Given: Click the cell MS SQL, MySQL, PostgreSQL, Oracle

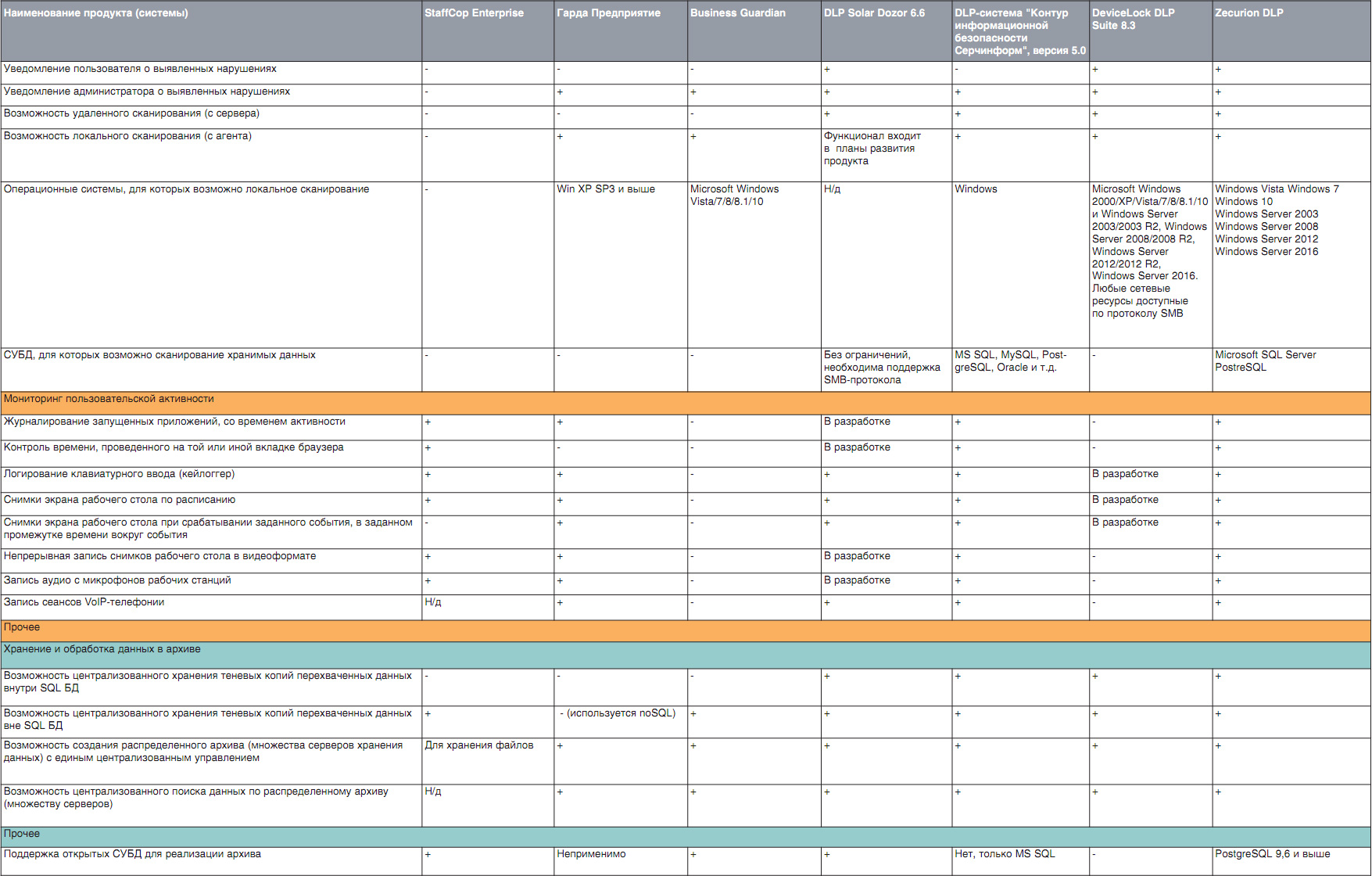Looking at the screenshot, I should pyautogui.click(x=1021, y=370).
